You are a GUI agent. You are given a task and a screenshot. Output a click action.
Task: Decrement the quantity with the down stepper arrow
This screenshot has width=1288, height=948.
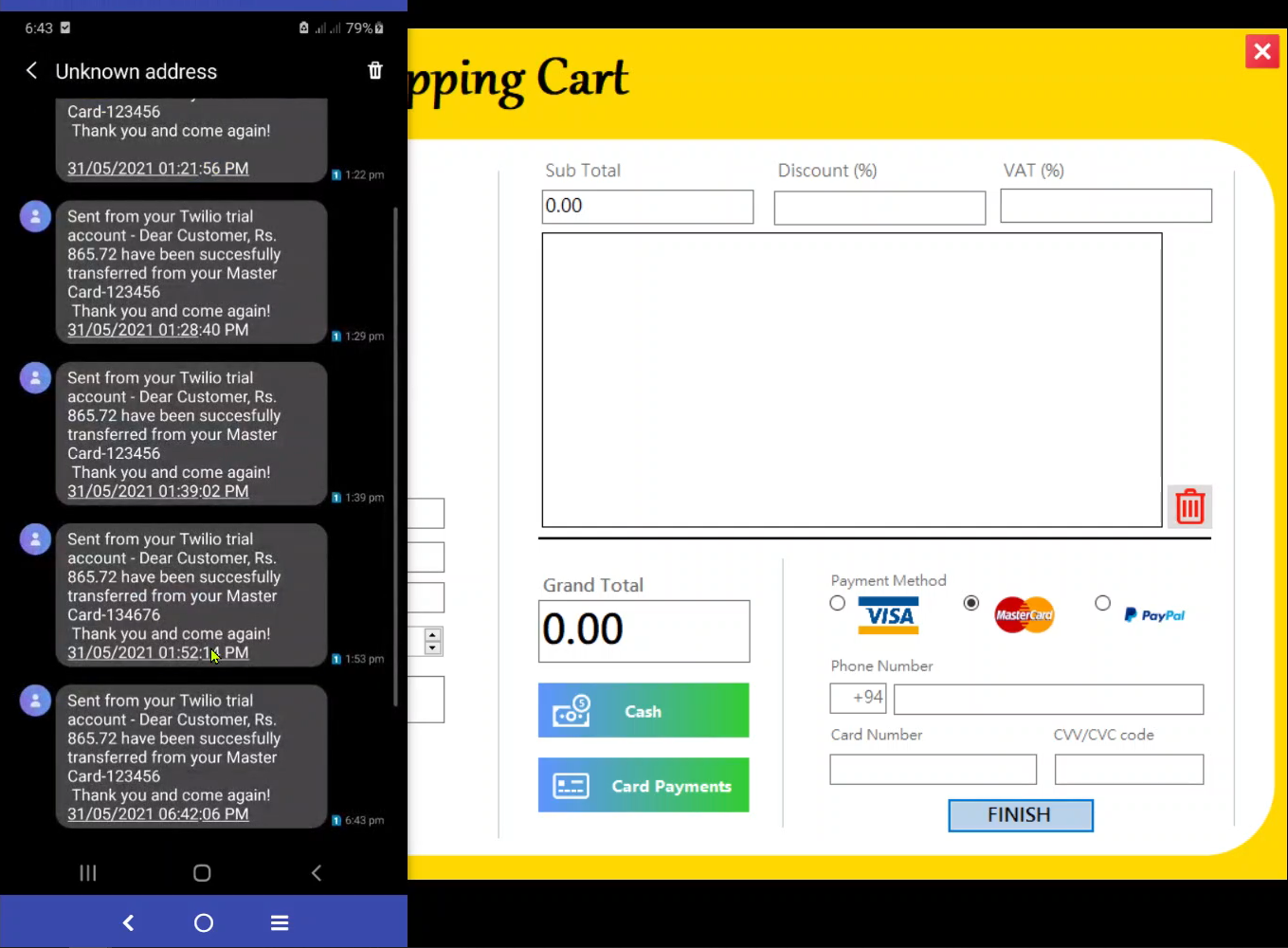point(432,647)
